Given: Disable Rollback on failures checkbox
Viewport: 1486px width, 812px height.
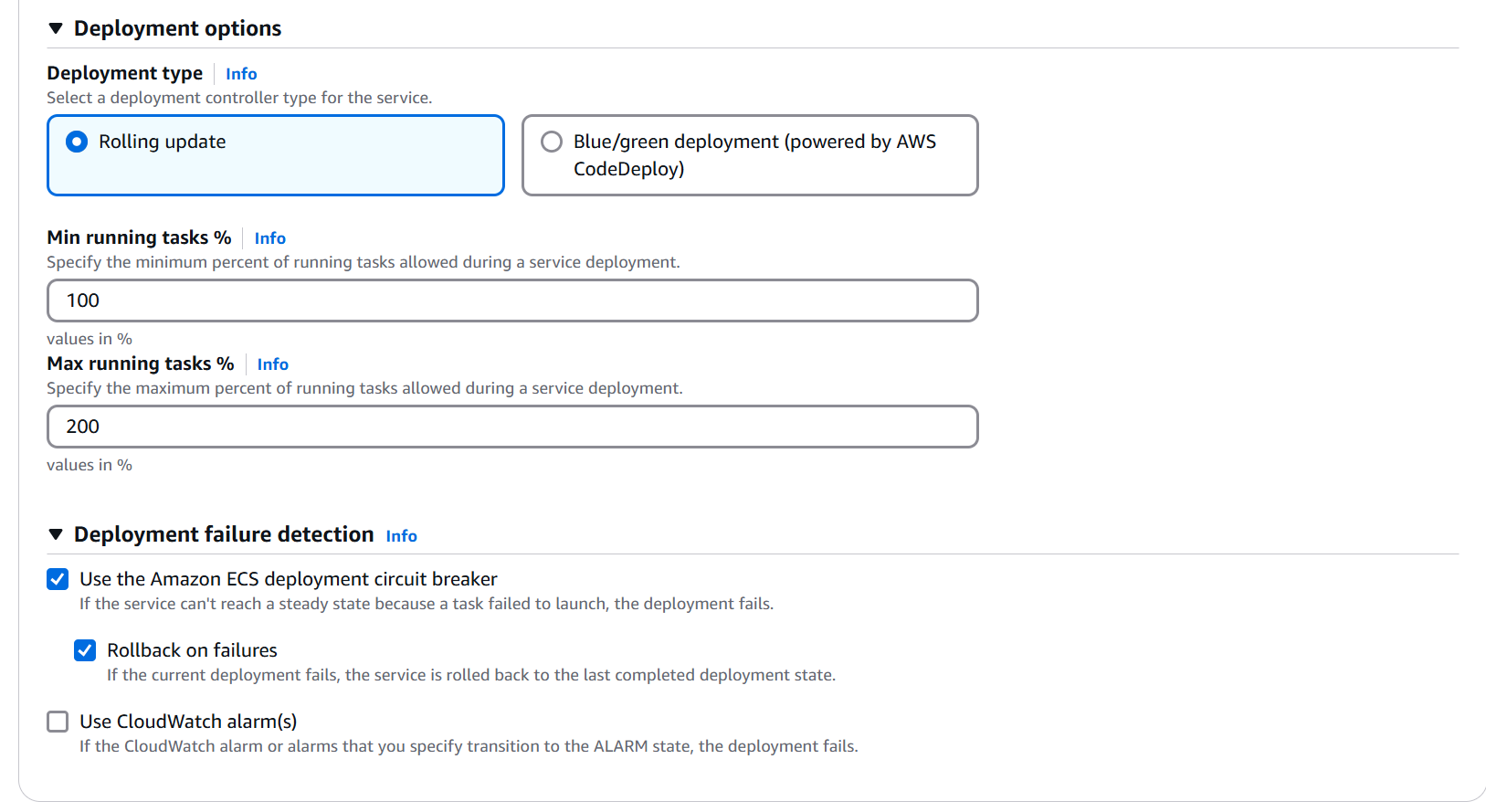Looking at the screenshot, I should click(85, 650).
